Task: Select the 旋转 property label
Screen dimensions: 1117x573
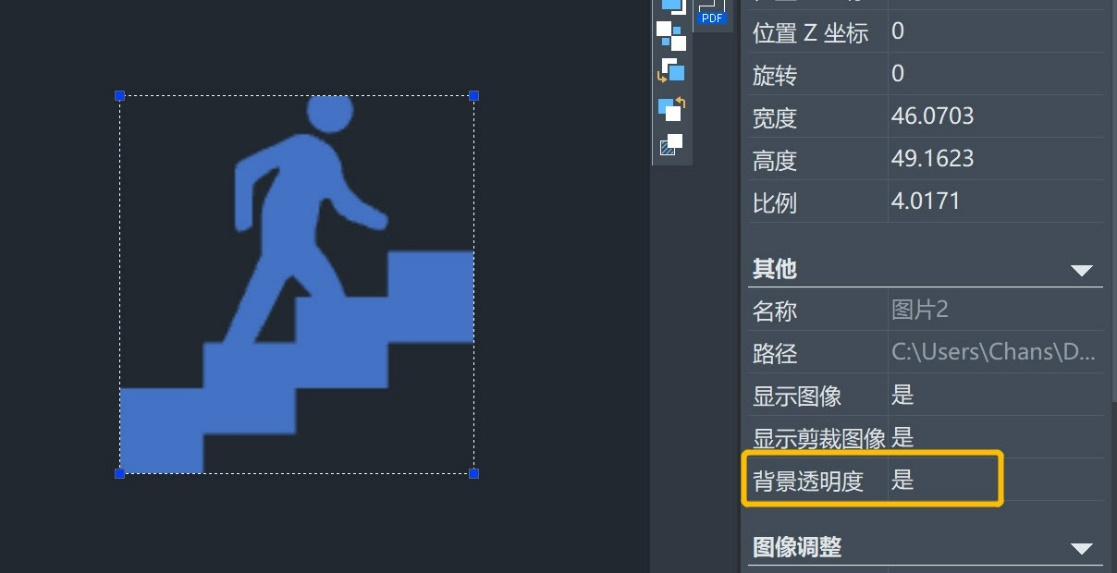Action: [x=774, y=75]
